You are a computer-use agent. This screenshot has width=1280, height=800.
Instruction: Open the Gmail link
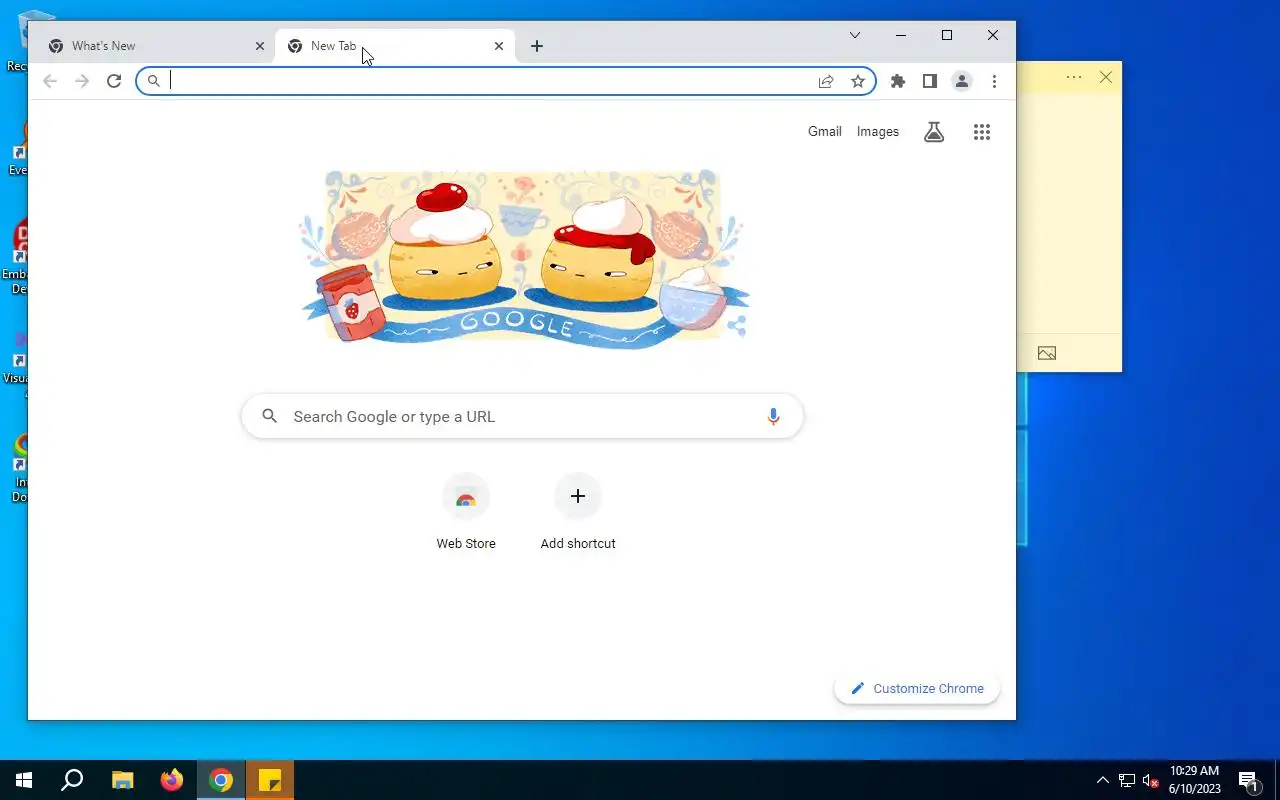(825, 131)
